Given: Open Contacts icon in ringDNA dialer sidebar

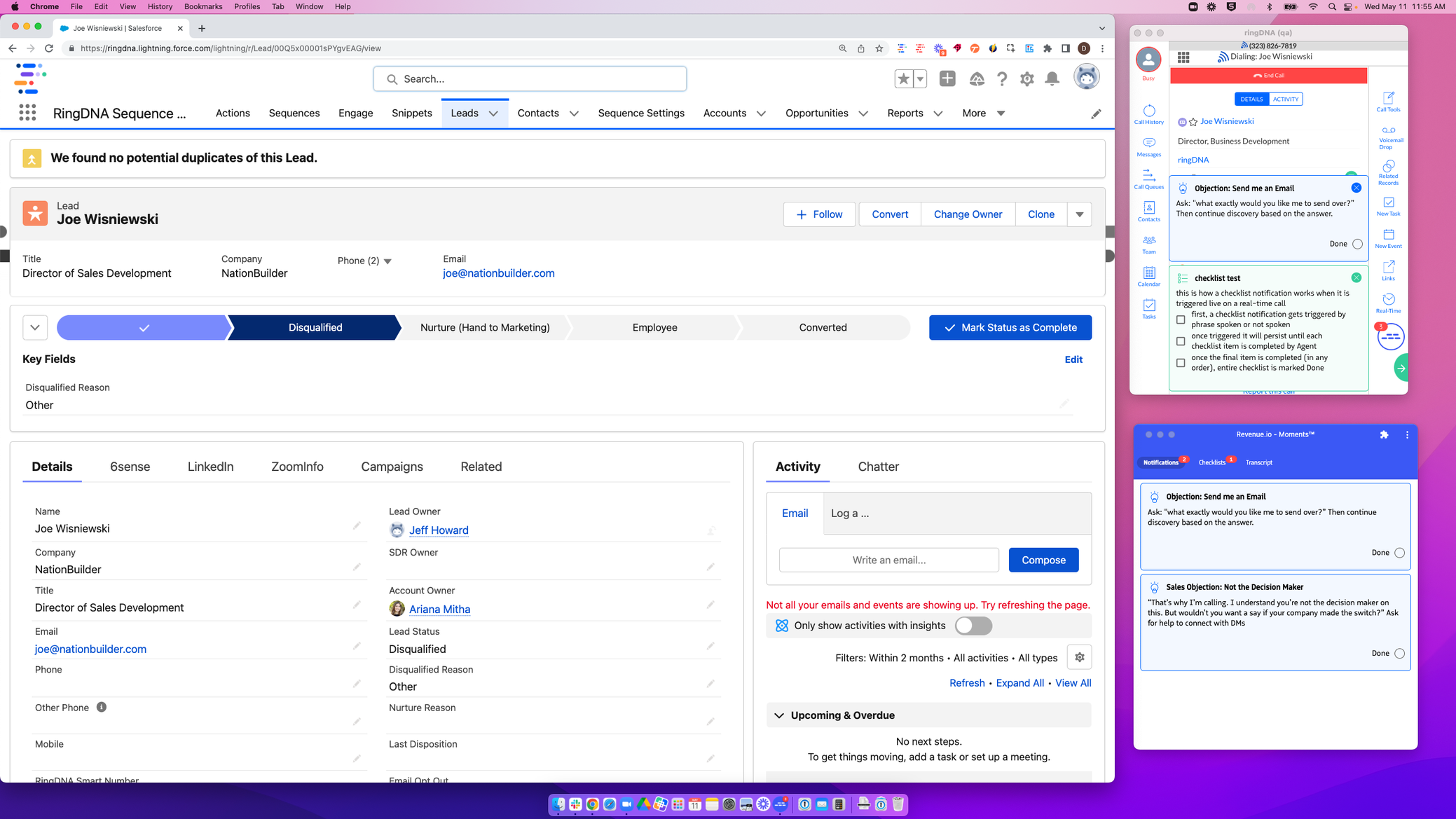Looking at the screenshot, I should [x=1148, y=211].
